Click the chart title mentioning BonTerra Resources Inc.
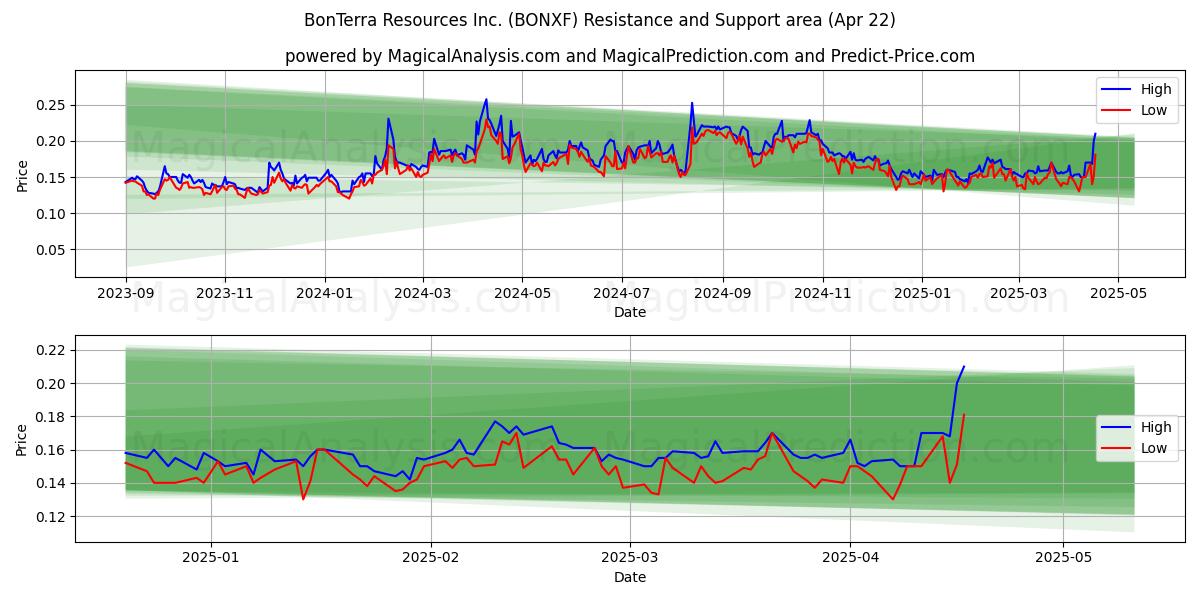1200x600 pixels. (600, 20)
